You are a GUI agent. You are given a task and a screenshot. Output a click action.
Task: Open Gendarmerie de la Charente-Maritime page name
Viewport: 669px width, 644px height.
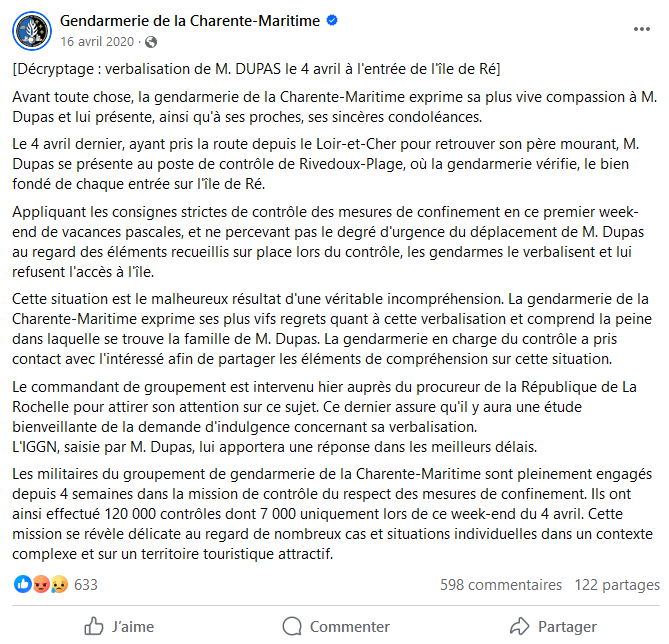tap(190, 20)
